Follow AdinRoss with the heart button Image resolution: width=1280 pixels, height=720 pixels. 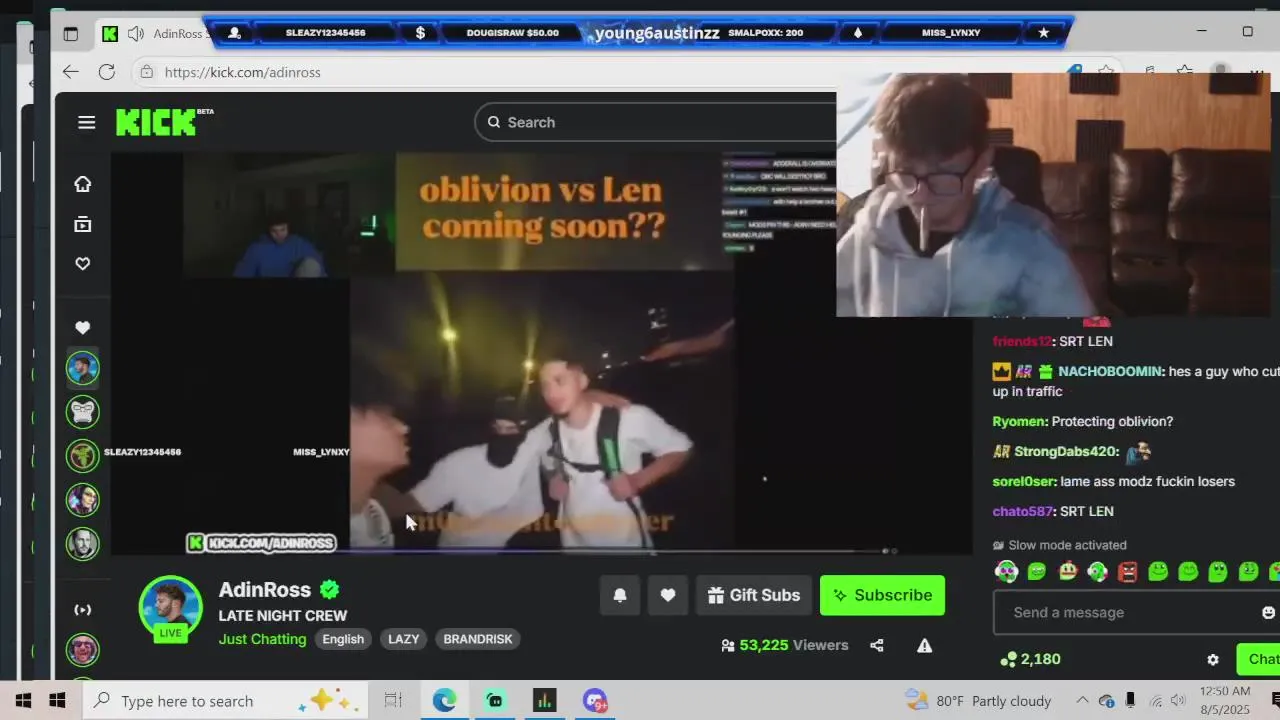point(668,595)
